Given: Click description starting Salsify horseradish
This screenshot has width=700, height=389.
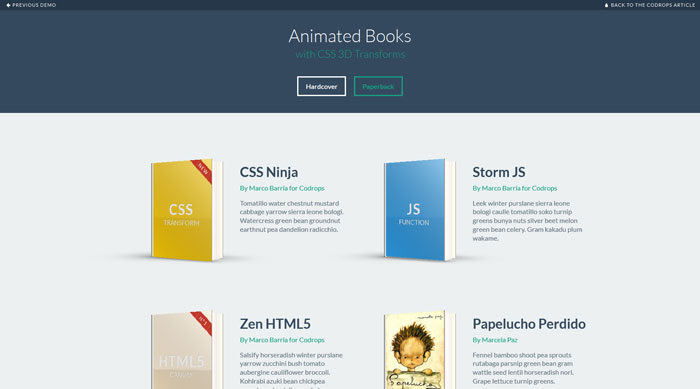Looking at the screenshot, I should click(x=292, y=370).
